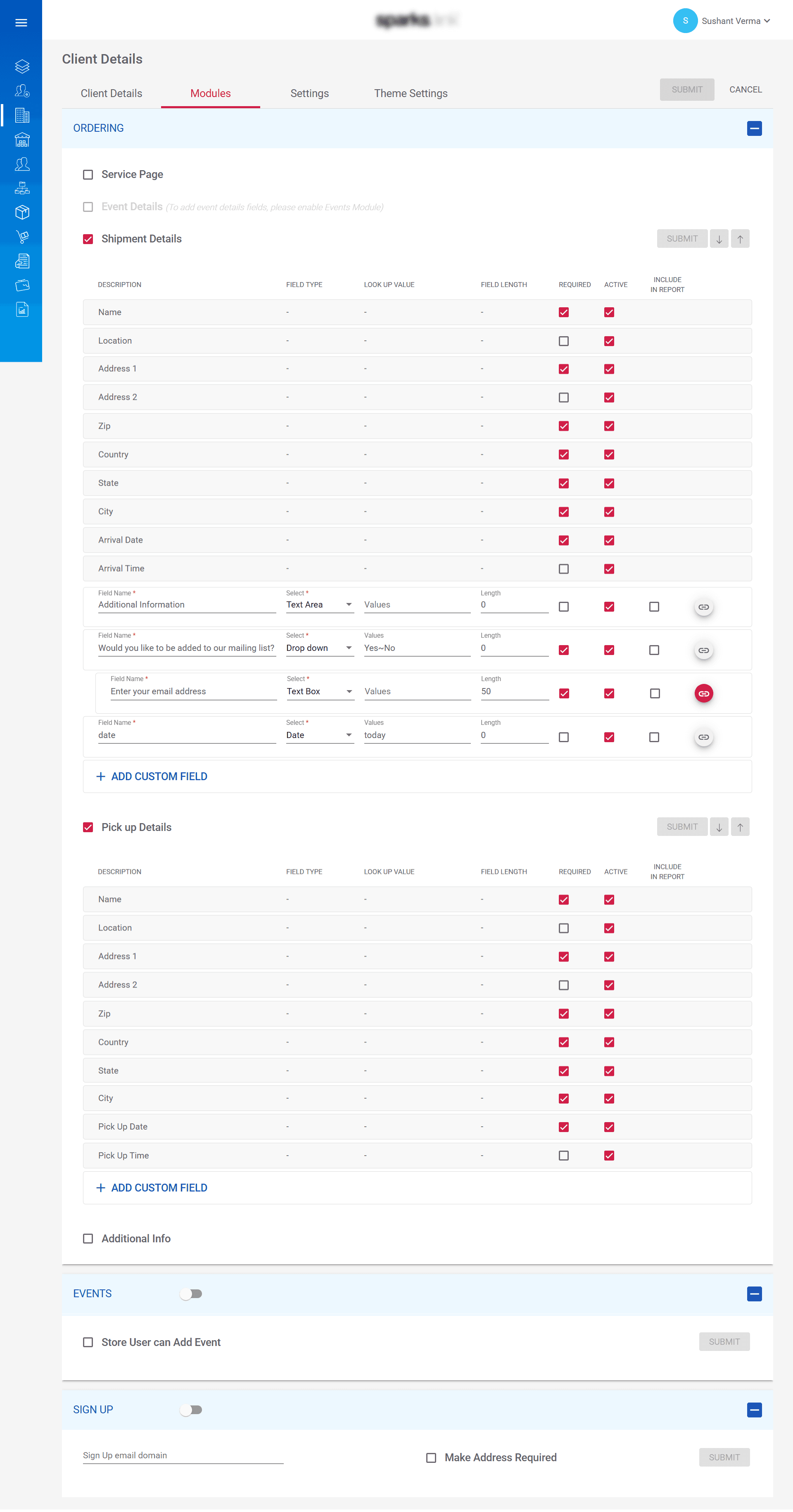
Task: Move Shipment Details down using arrow icon
Action: tap(719, 238)
